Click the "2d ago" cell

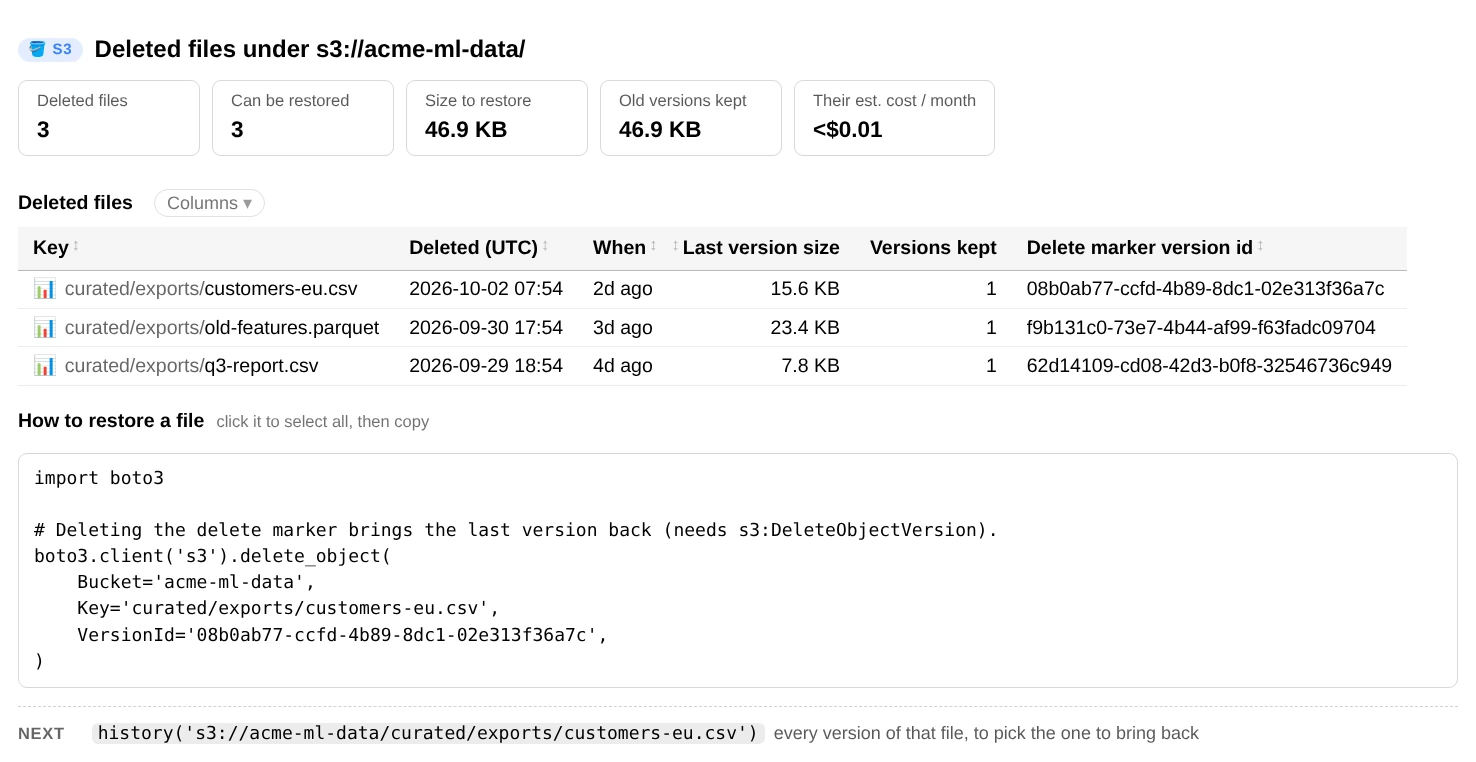623,289
